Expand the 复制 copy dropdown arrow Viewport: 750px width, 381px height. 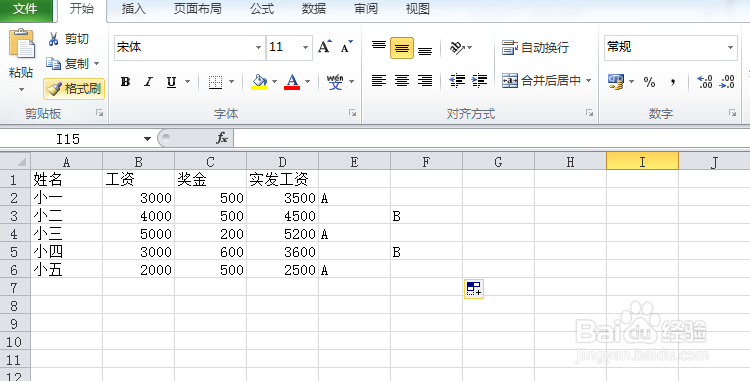(97, 63)
